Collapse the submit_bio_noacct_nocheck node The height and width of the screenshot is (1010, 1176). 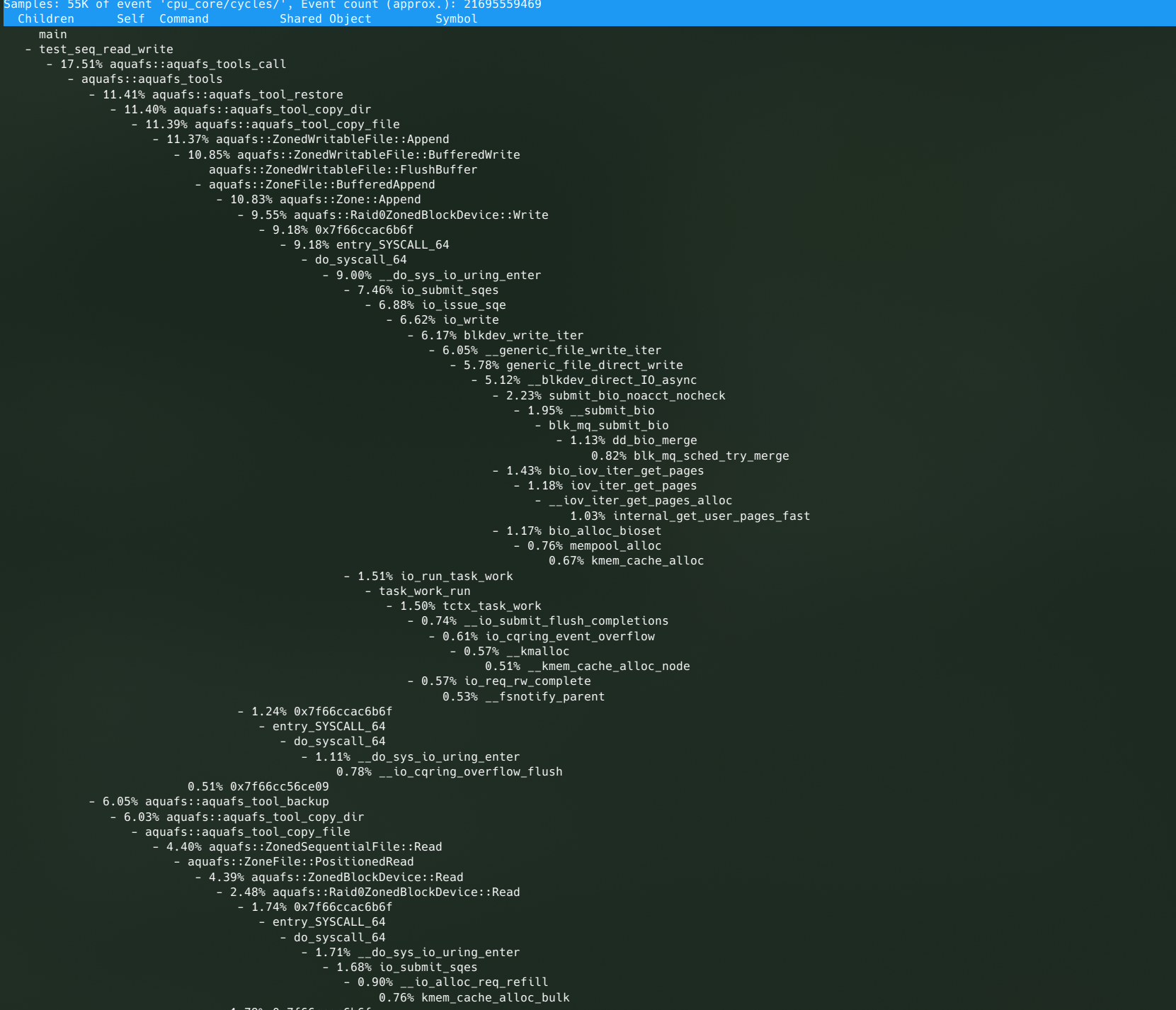pyautogui.click(x=496, y=396)
